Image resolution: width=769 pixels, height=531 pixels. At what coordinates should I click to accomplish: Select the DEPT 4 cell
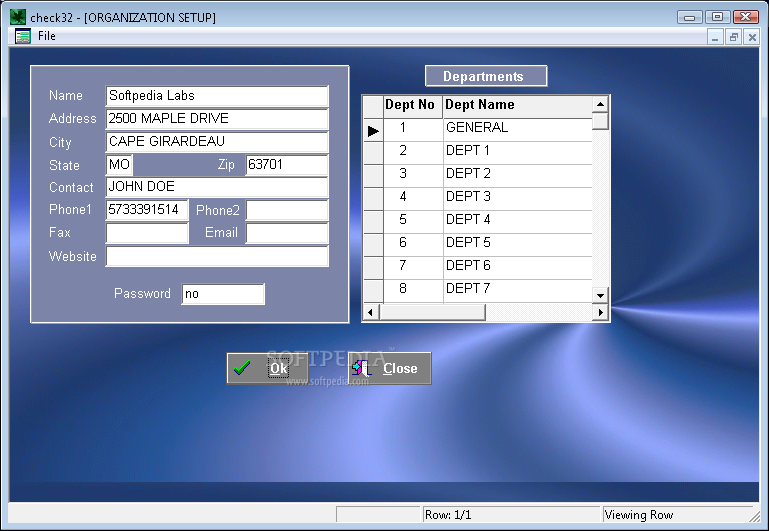[517, 222]
